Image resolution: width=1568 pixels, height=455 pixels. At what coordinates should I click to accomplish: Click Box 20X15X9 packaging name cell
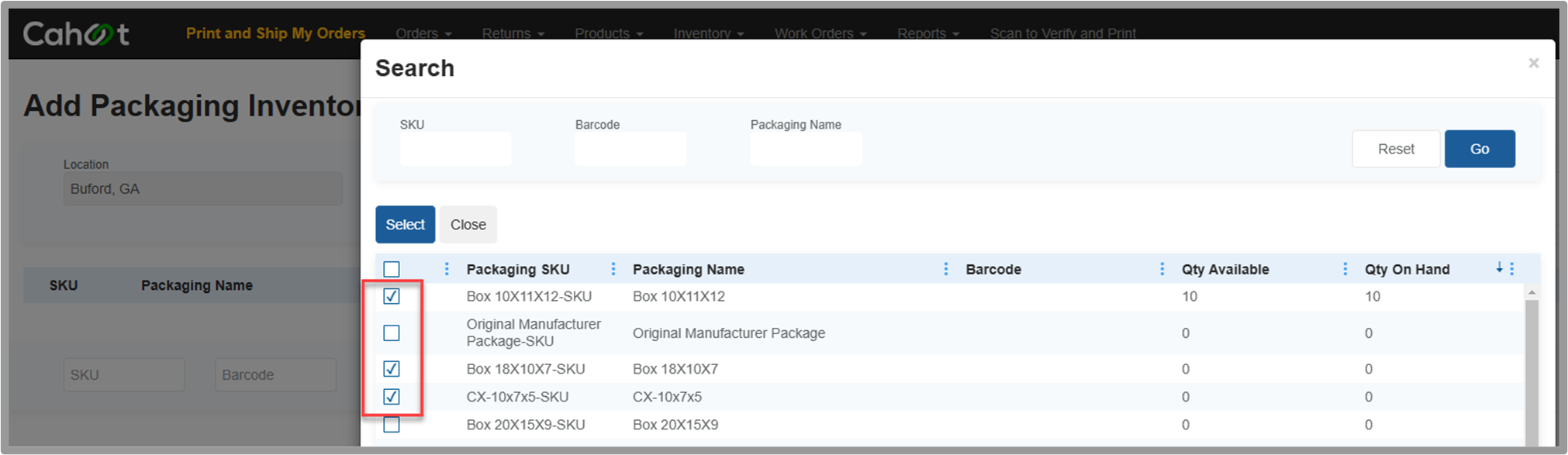click(675, 425)
